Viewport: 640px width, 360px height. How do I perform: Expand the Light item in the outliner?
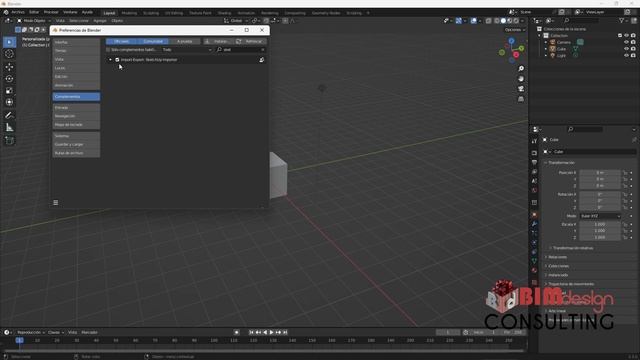(x=546, y=55)
